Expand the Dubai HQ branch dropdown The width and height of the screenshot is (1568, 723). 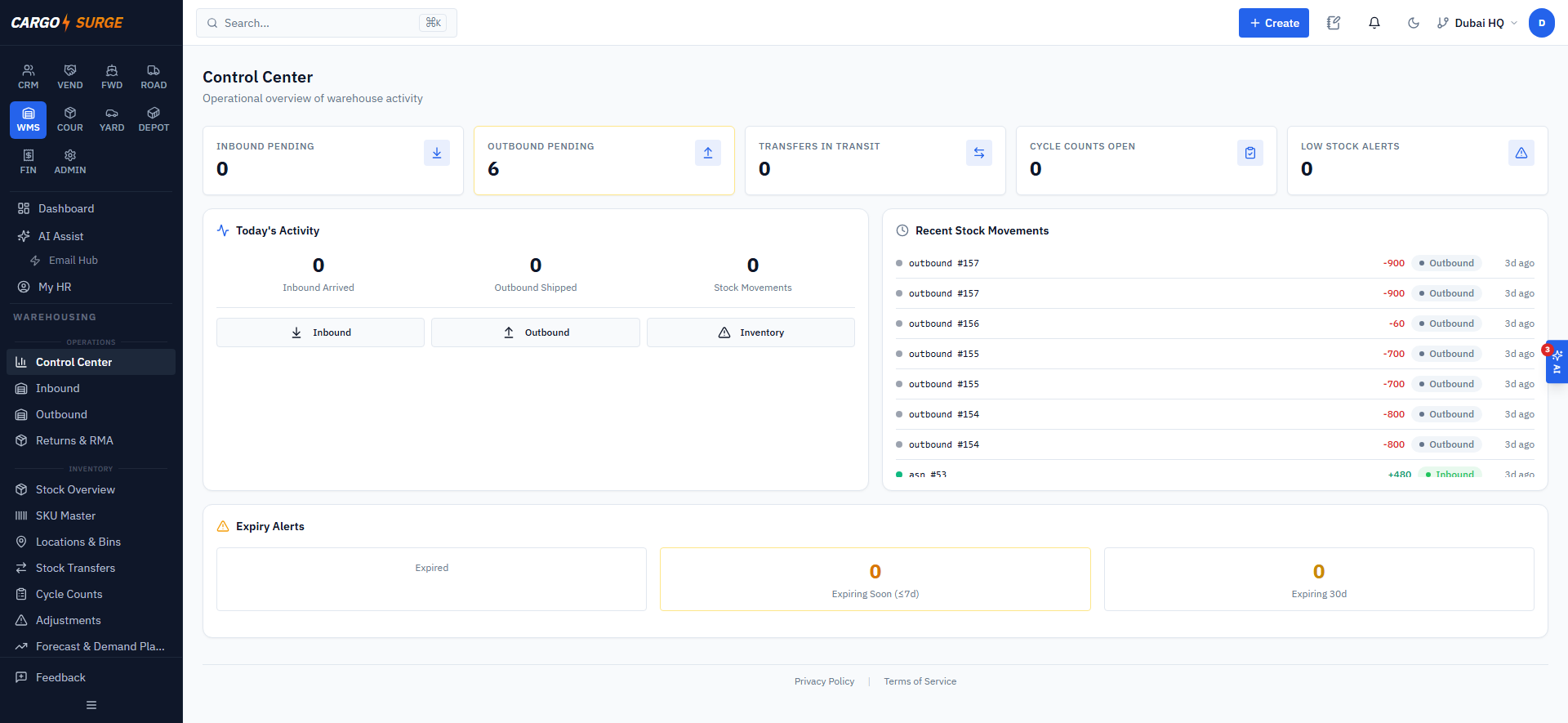click(1477, 23)
